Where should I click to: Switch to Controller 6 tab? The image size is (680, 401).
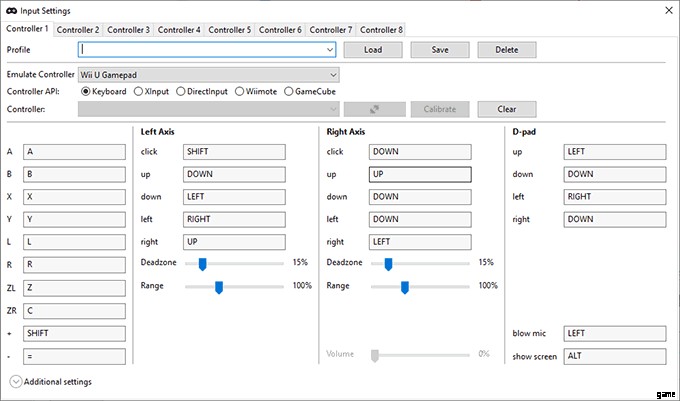[x=280, y=30]
